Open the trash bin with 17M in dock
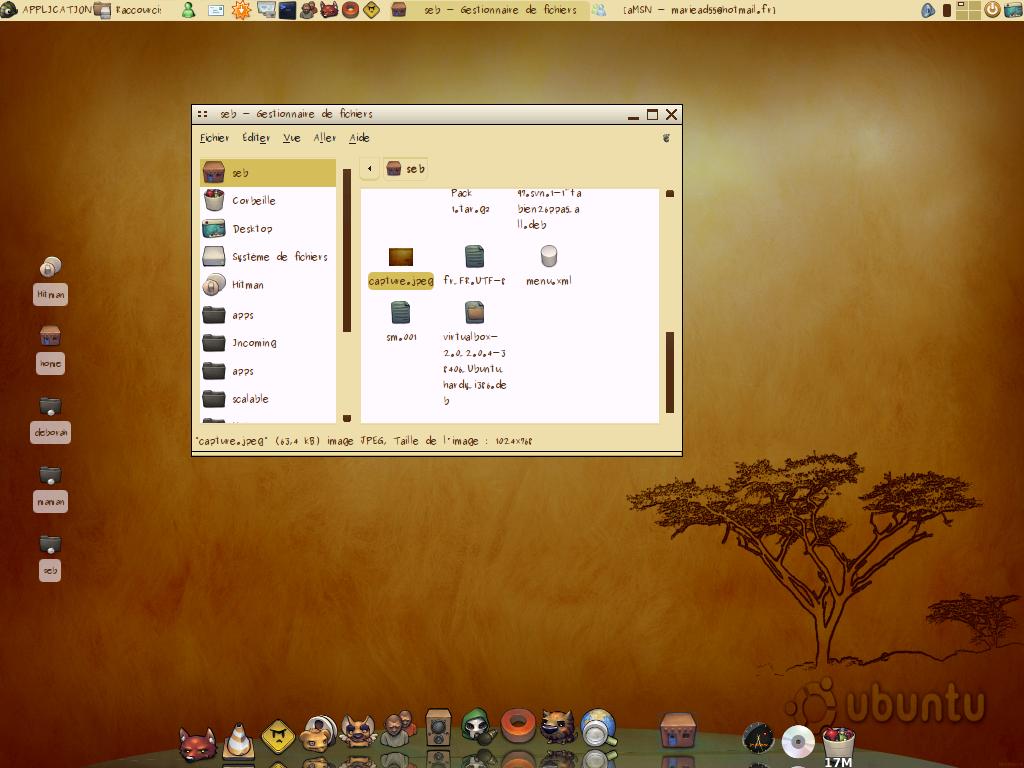Image resolution: width=1024 pixels, height=768 pixels. click(838, 743)
